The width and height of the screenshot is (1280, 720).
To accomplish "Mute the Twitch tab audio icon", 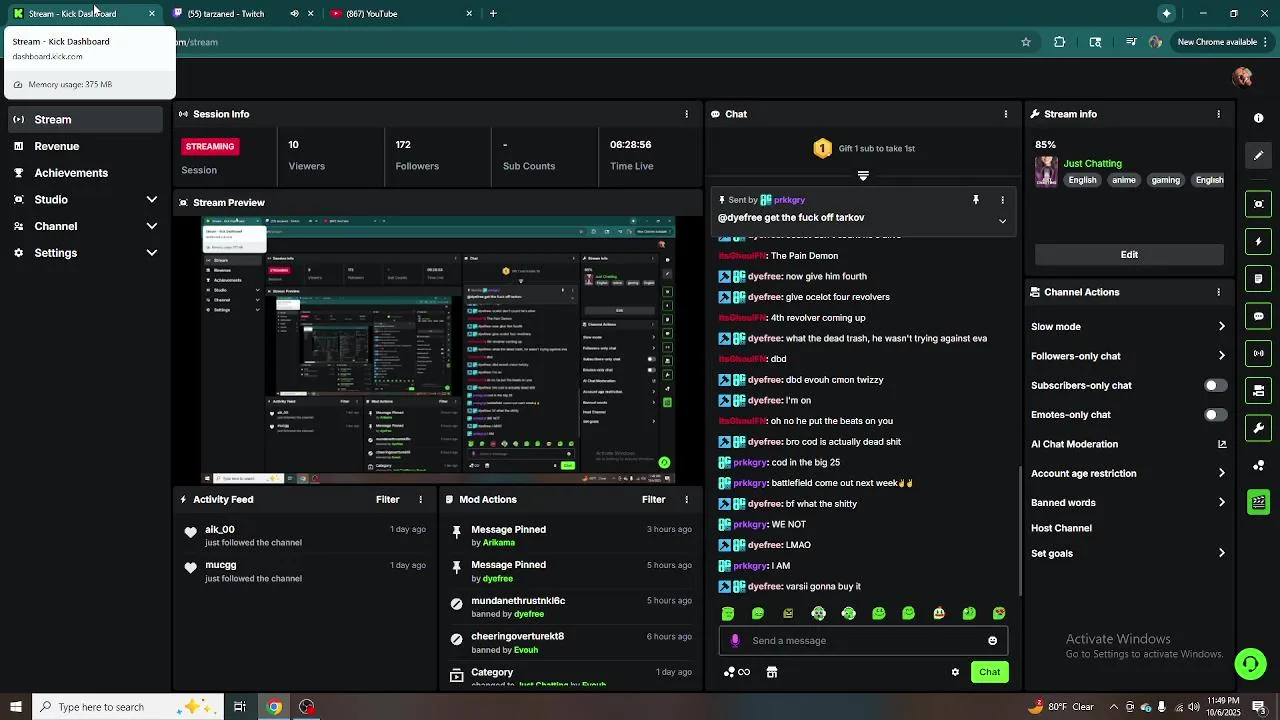I will [294, 14].
